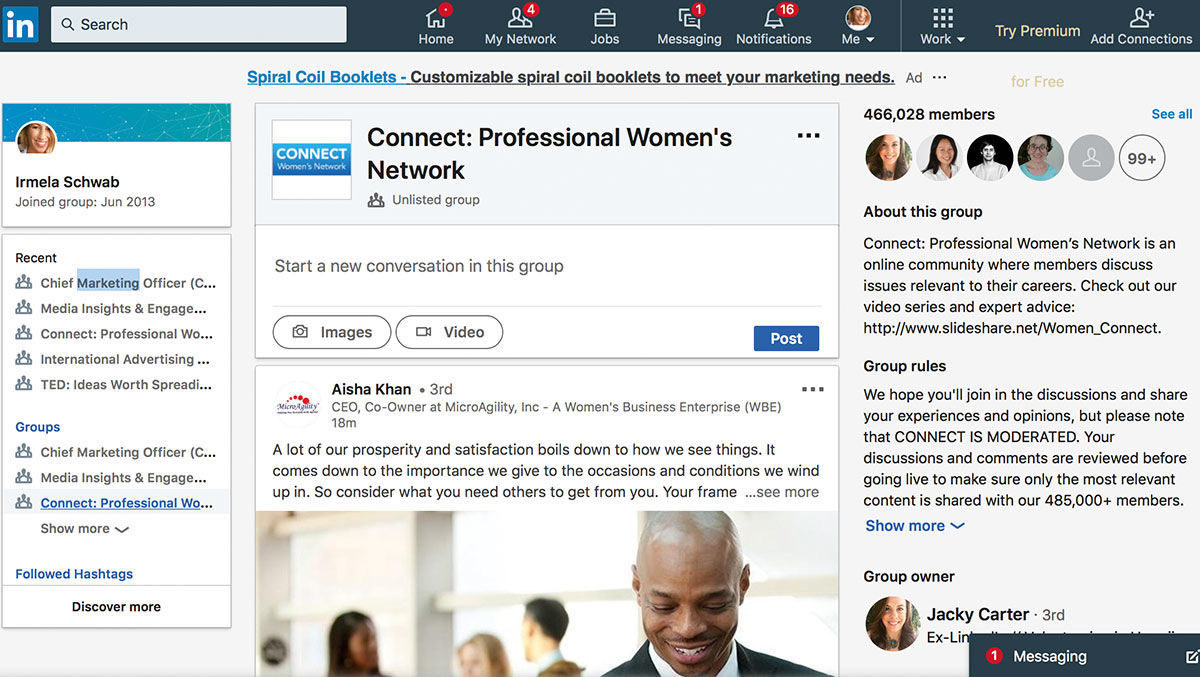This screenshot has width=1200, height=677.
Task: Open Aisha Khan's profile name
Action: coord(372,389)
